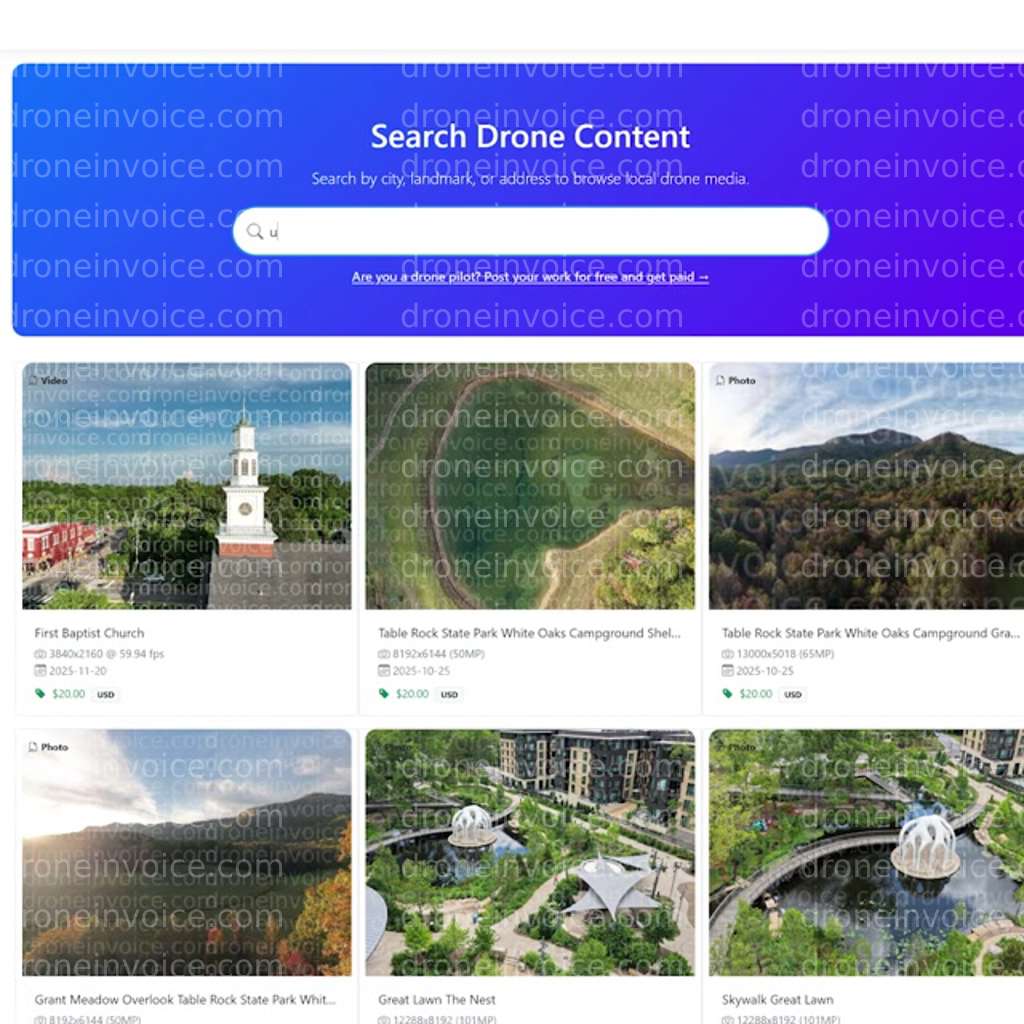
Task: Open the Great Lawn The Nest title
Action: pyautogui.click(x=437, y=999)
